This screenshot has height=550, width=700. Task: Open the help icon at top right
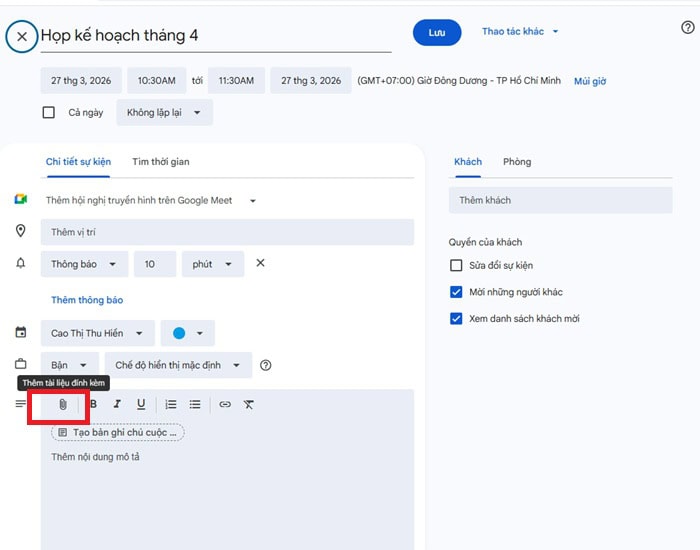(x=687, y=28)
